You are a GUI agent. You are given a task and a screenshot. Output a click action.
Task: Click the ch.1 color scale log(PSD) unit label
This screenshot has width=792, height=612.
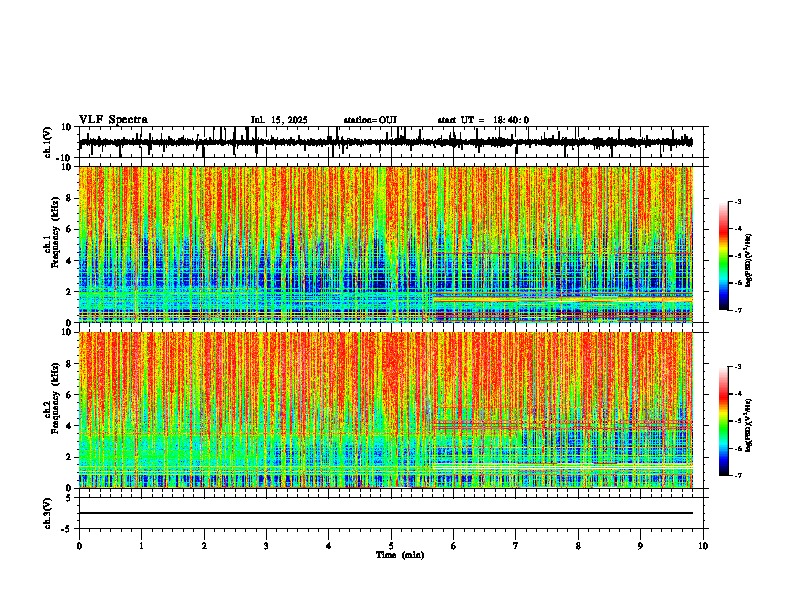click(749, 260)
